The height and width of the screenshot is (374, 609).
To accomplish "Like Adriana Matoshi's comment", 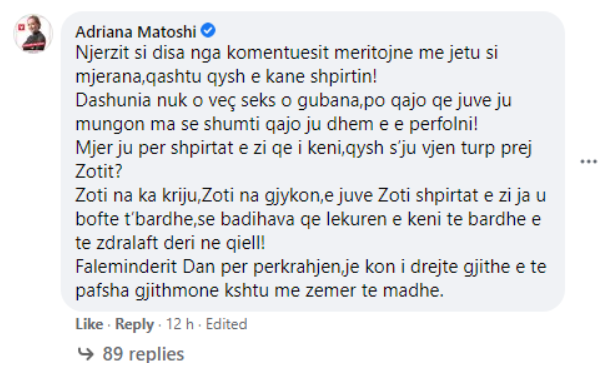I will coord(89,324).
